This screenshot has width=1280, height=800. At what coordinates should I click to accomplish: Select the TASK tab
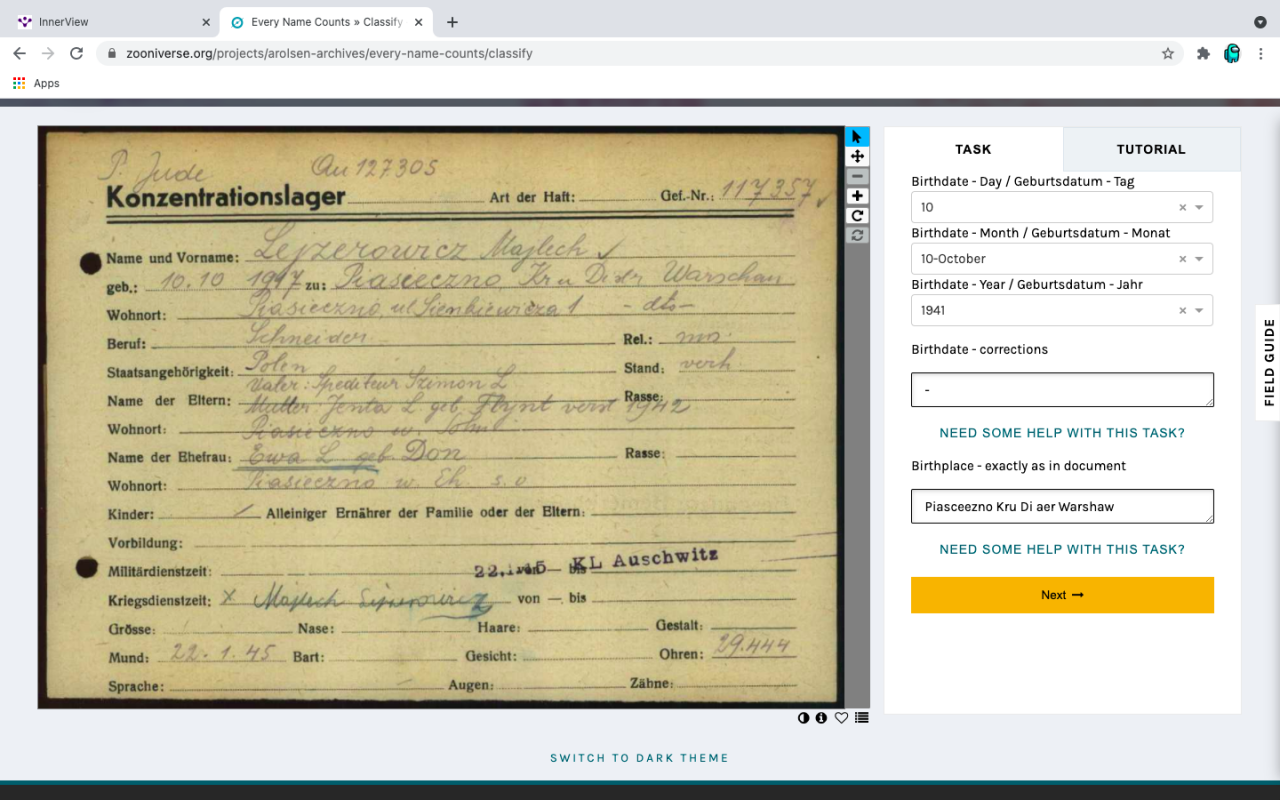point(973,149)
